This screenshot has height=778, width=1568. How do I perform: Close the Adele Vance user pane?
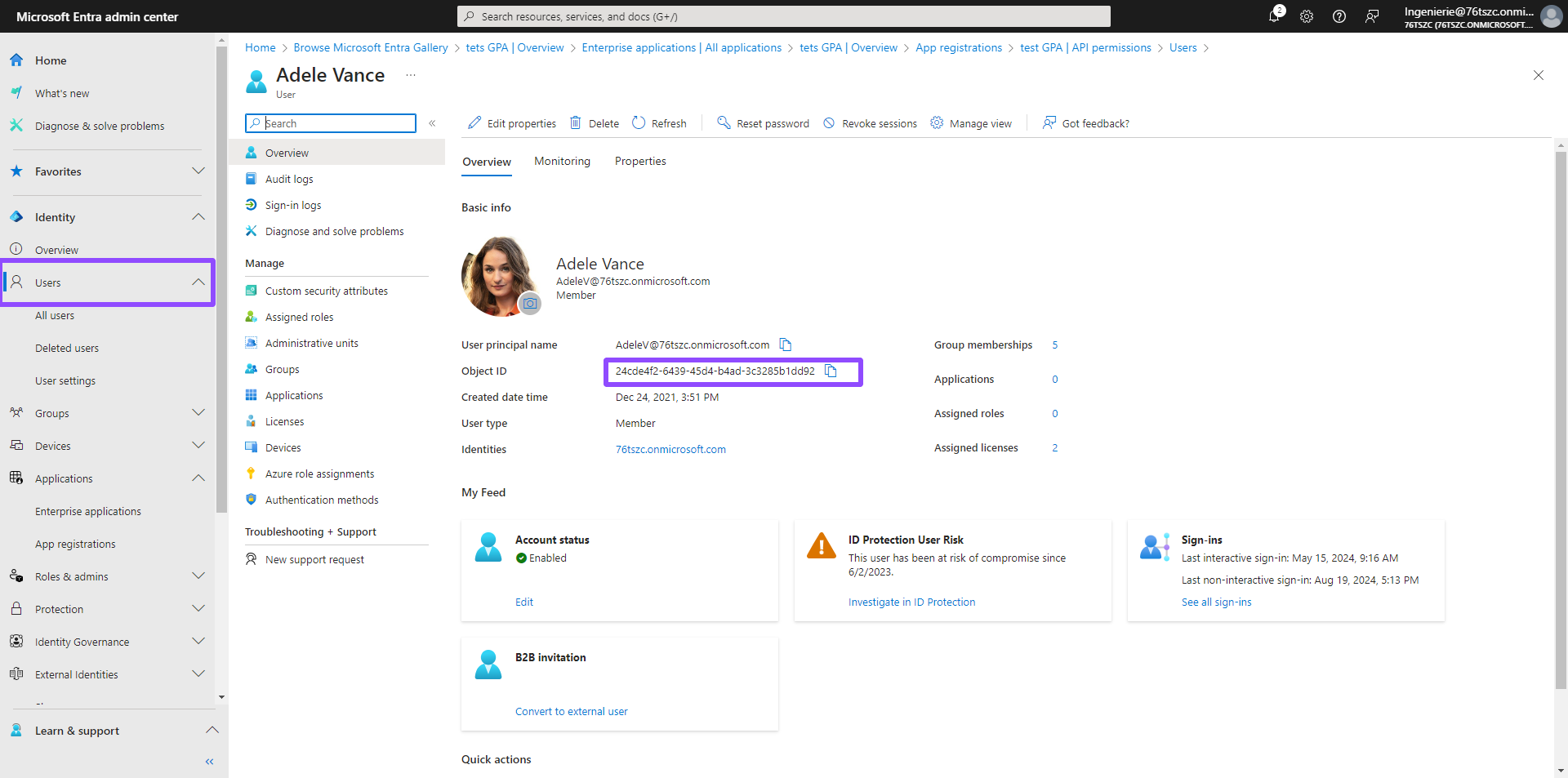tap(1539, 75)
